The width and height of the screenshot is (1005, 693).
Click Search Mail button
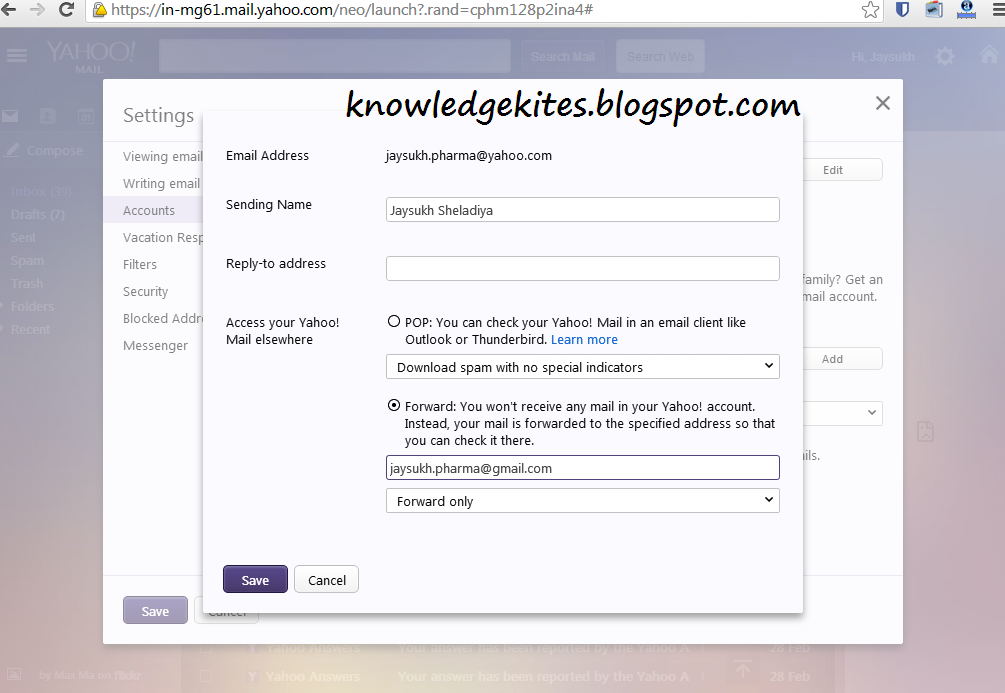tap(563, 56)
